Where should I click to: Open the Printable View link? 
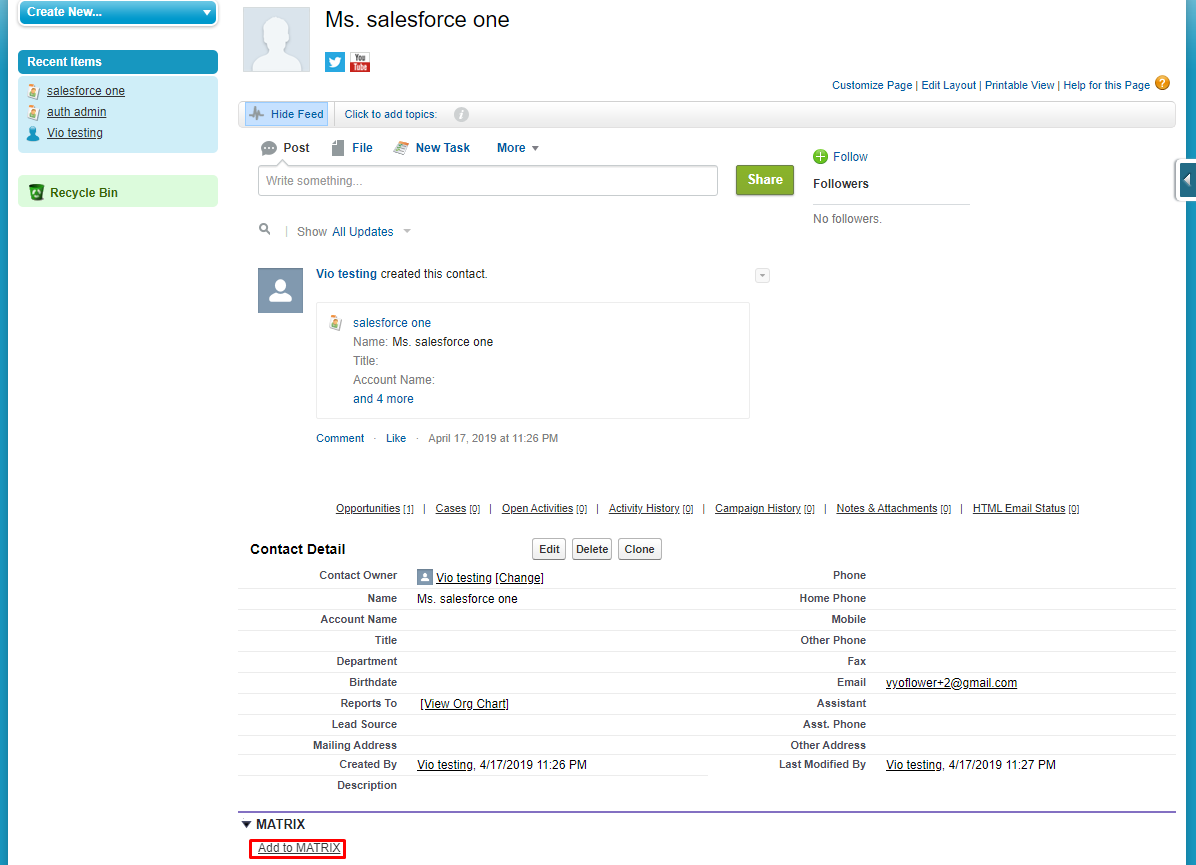[x=1019, y=85]
